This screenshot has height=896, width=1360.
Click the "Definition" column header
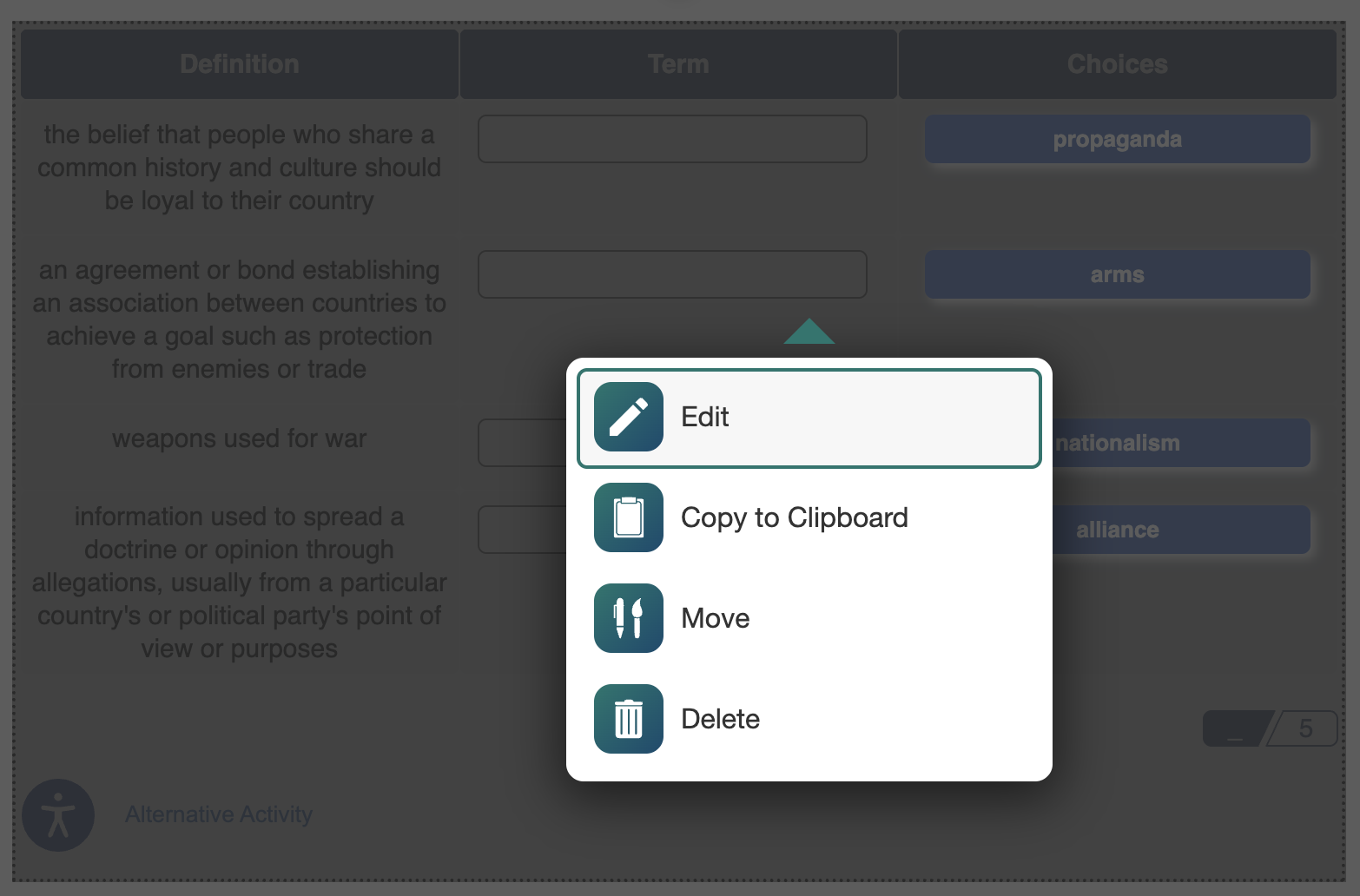coord(239,63)
